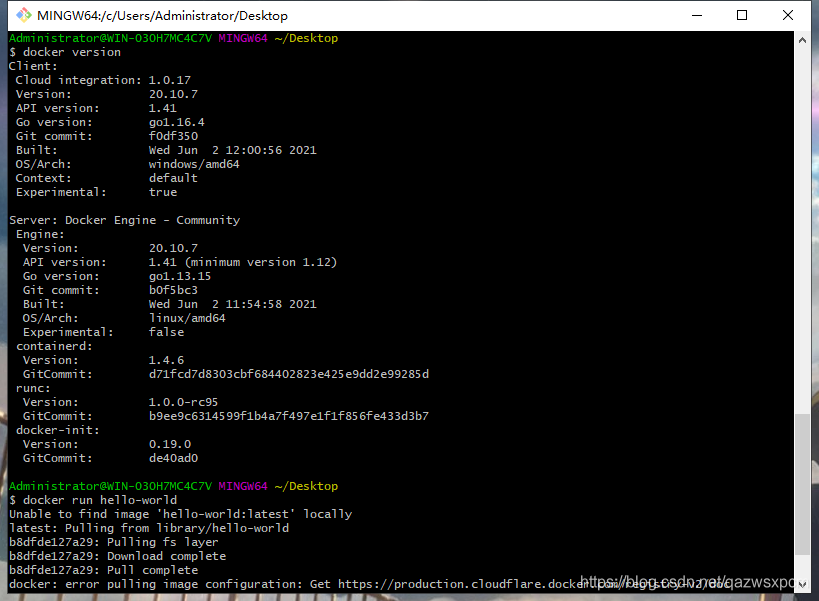The image size is (819, 601).
Task: Close the MINGW64 terminal window
Action: (788, 15)
